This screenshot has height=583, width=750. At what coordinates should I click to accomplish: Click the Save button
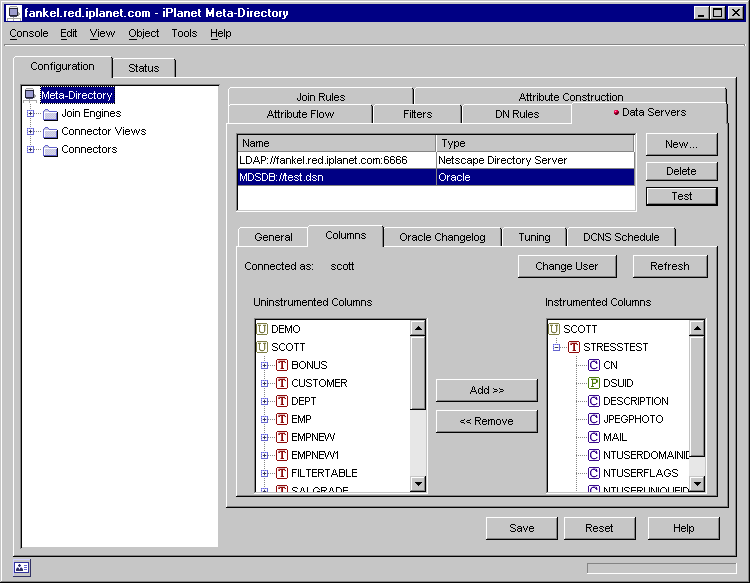pyautogui.click(x=521, y=528)
